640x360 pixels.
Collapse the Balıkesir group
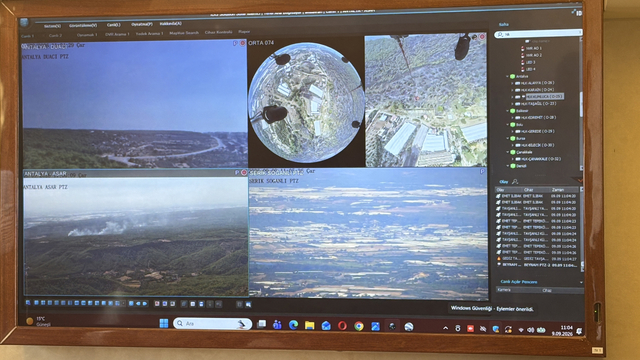click(x=508, y=111)
